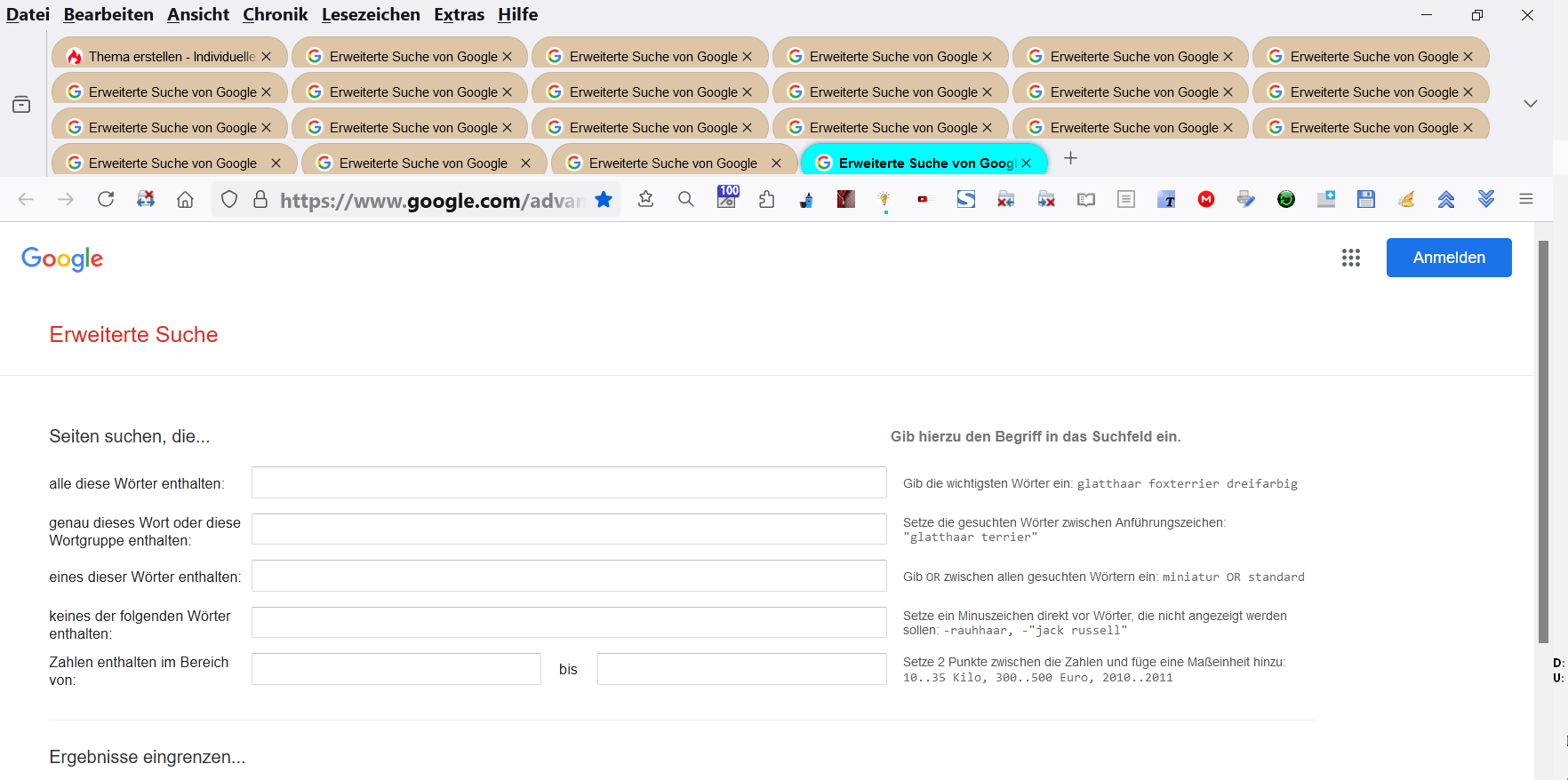Viewport: 1568px width, 780px height.
Task: Open the Firefox hamburger application menu
Action: click(x=1526, y=199)
